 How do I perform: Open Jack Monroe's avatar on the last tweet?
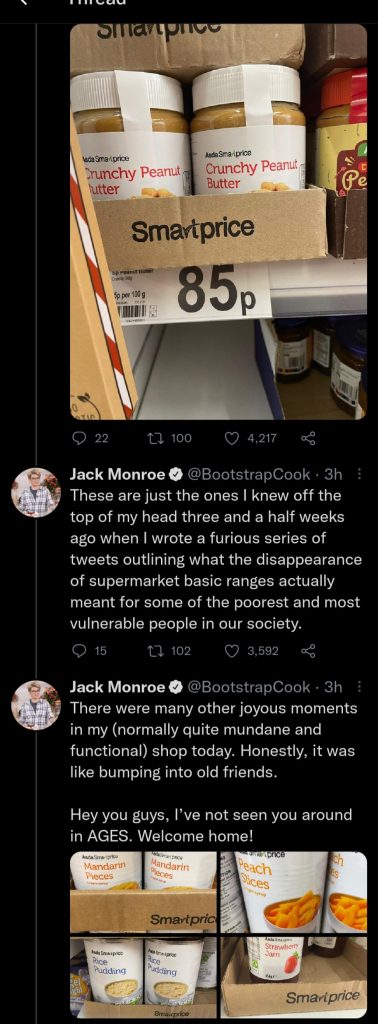click(37, 705)
